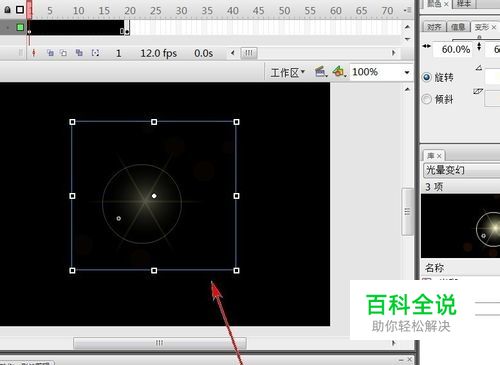The height and width of the screenshot is (365, 500).
Task: Open the Edit Symbols icon menu
Action: 339,72
